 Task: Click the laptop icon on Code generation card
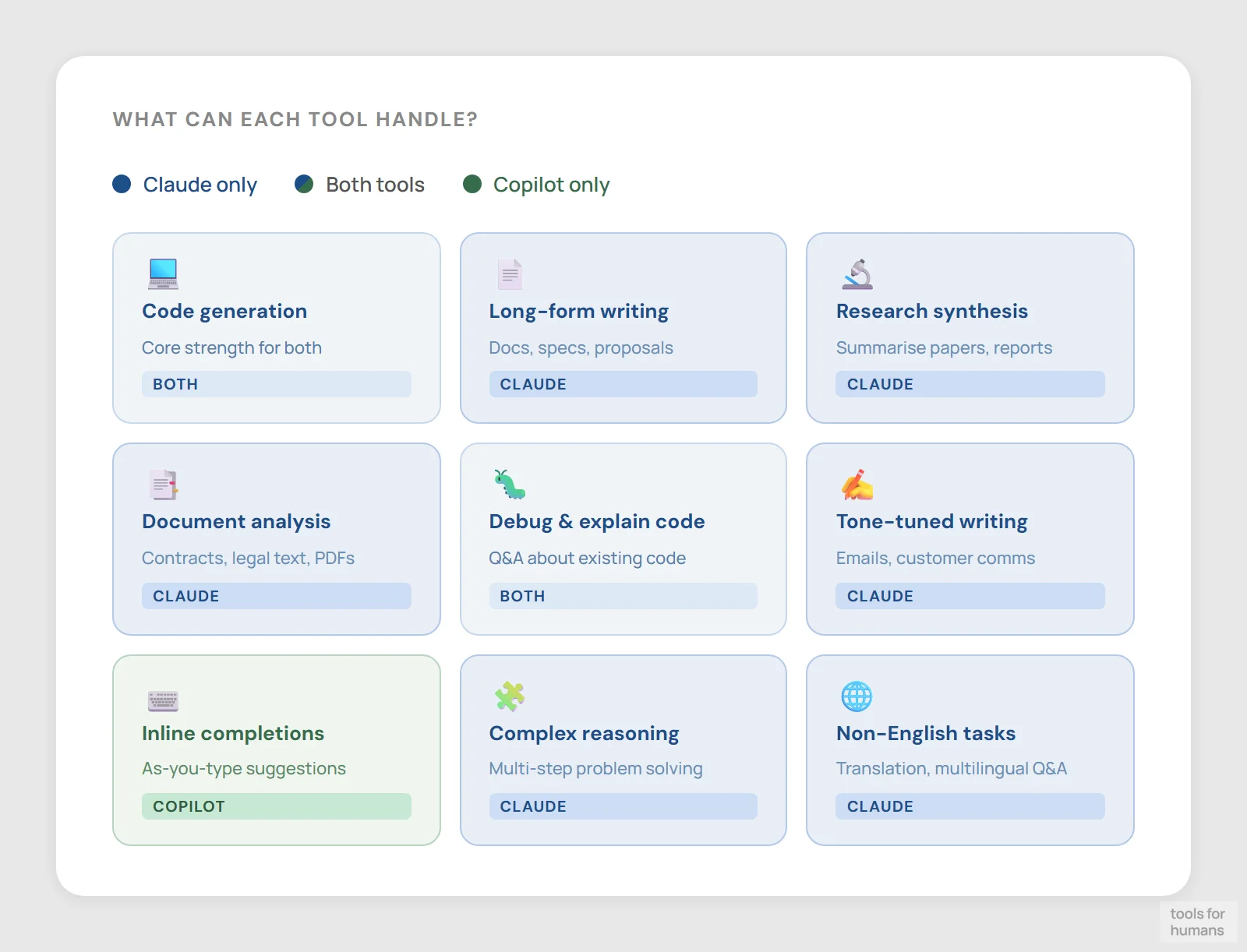[162, 273]
